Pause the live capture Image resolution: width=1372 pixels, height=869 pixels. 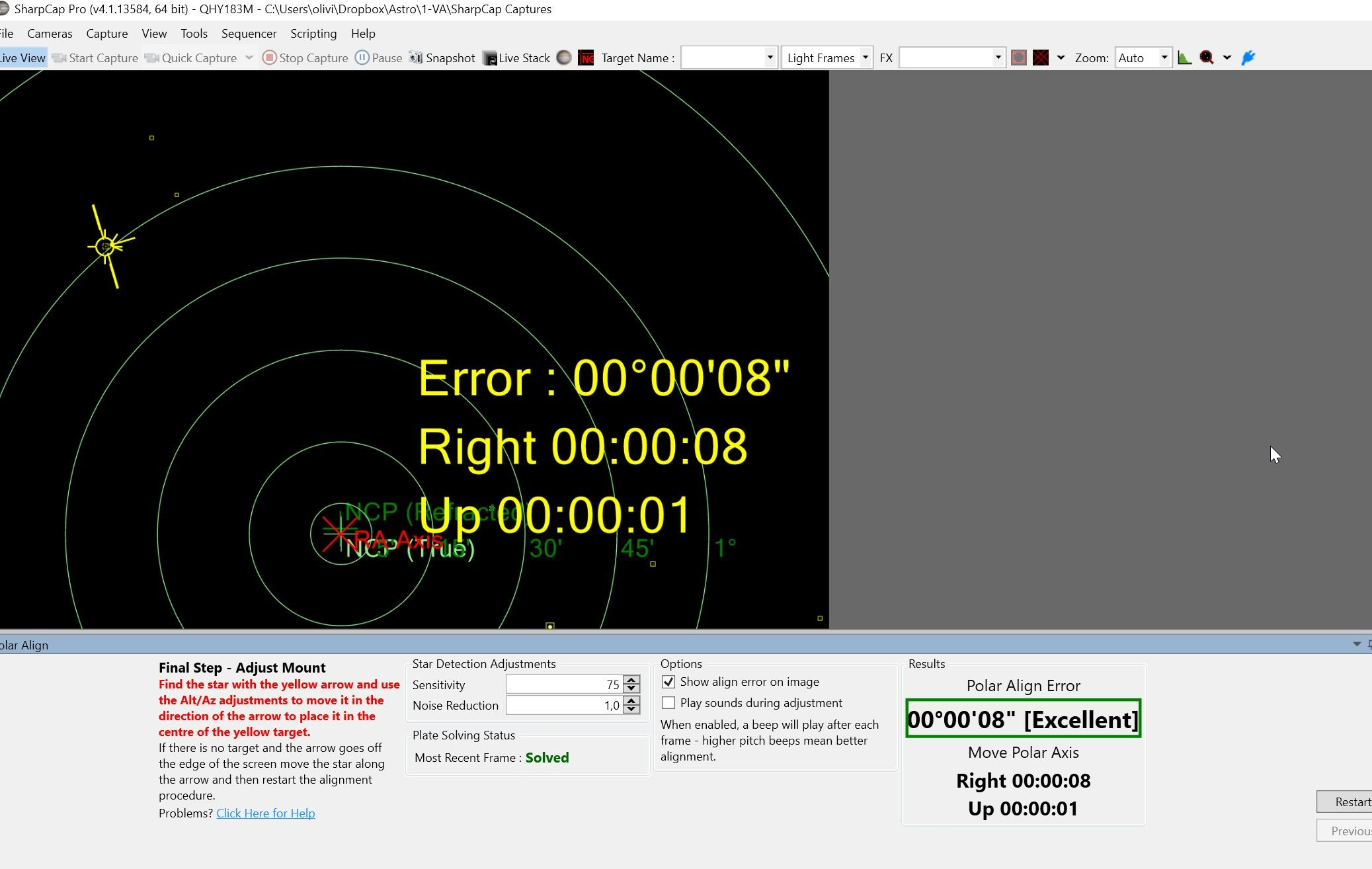379,58
